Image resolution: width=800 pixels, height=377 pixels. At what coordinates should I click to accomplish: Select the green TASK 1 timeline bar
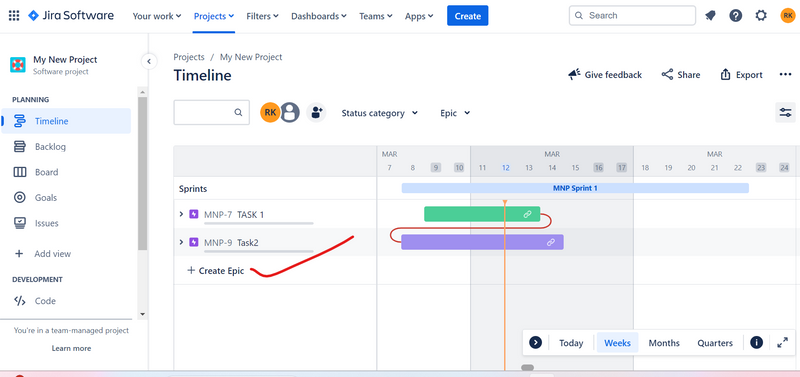(482, 214)
